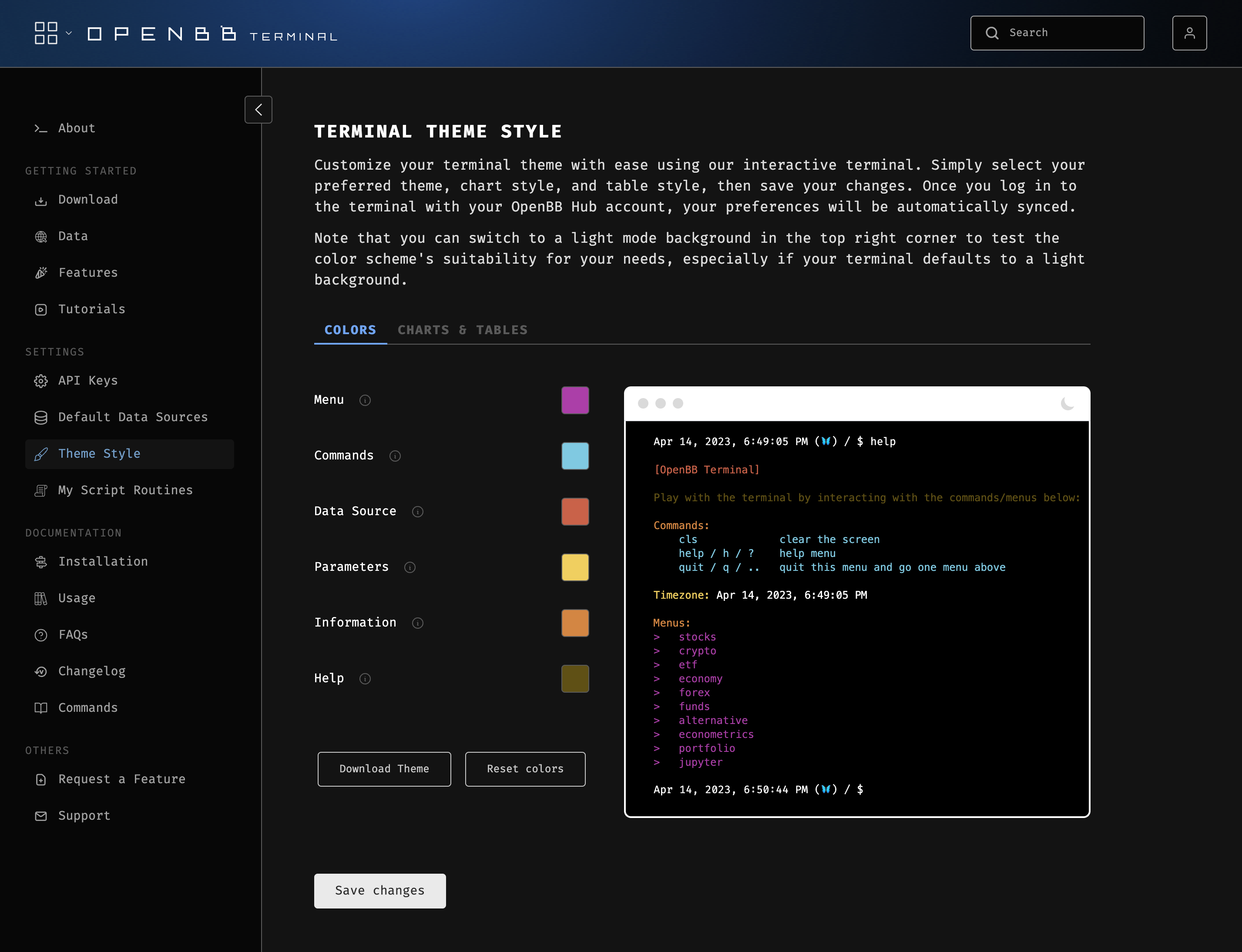
Task: Click the Tutorials play icon
Action: pyautogui.click(x=41, y=309)
